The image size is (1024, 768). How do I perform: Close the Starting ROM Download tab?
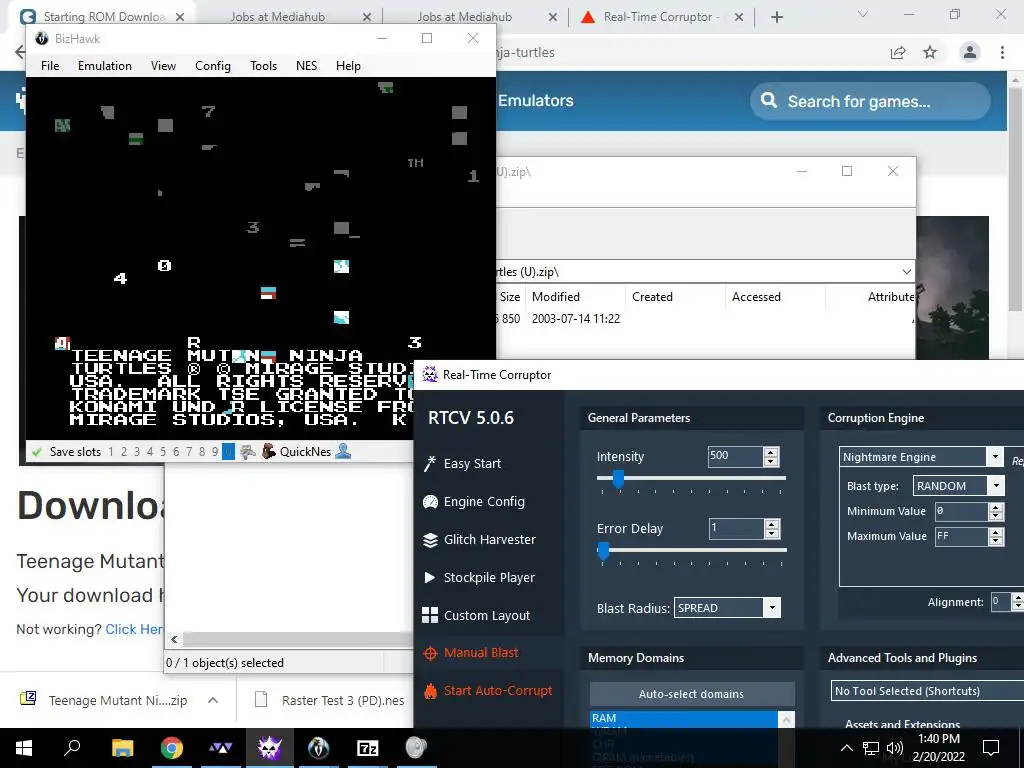pyautogui.click(x=180, y=17)
